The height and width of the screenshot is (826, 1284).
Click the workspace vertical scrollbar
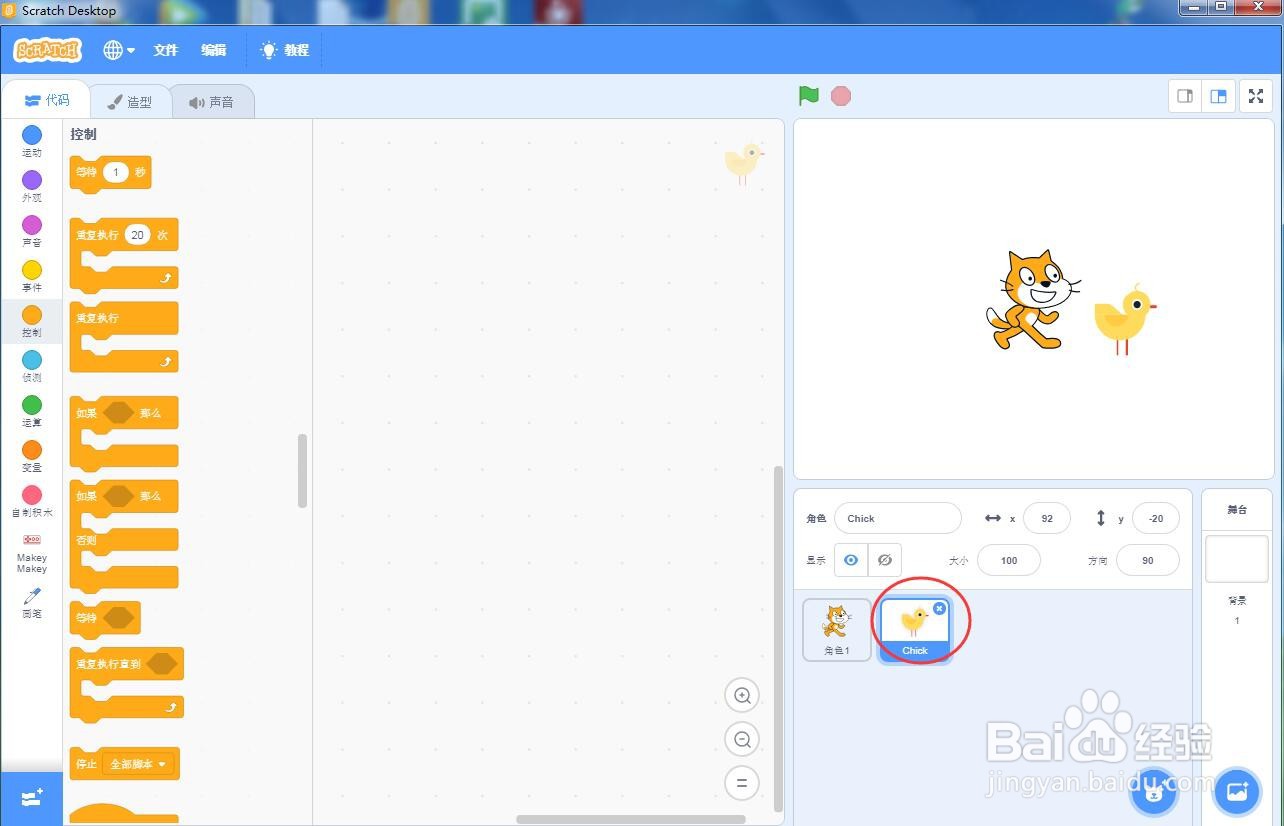point(779,637)
